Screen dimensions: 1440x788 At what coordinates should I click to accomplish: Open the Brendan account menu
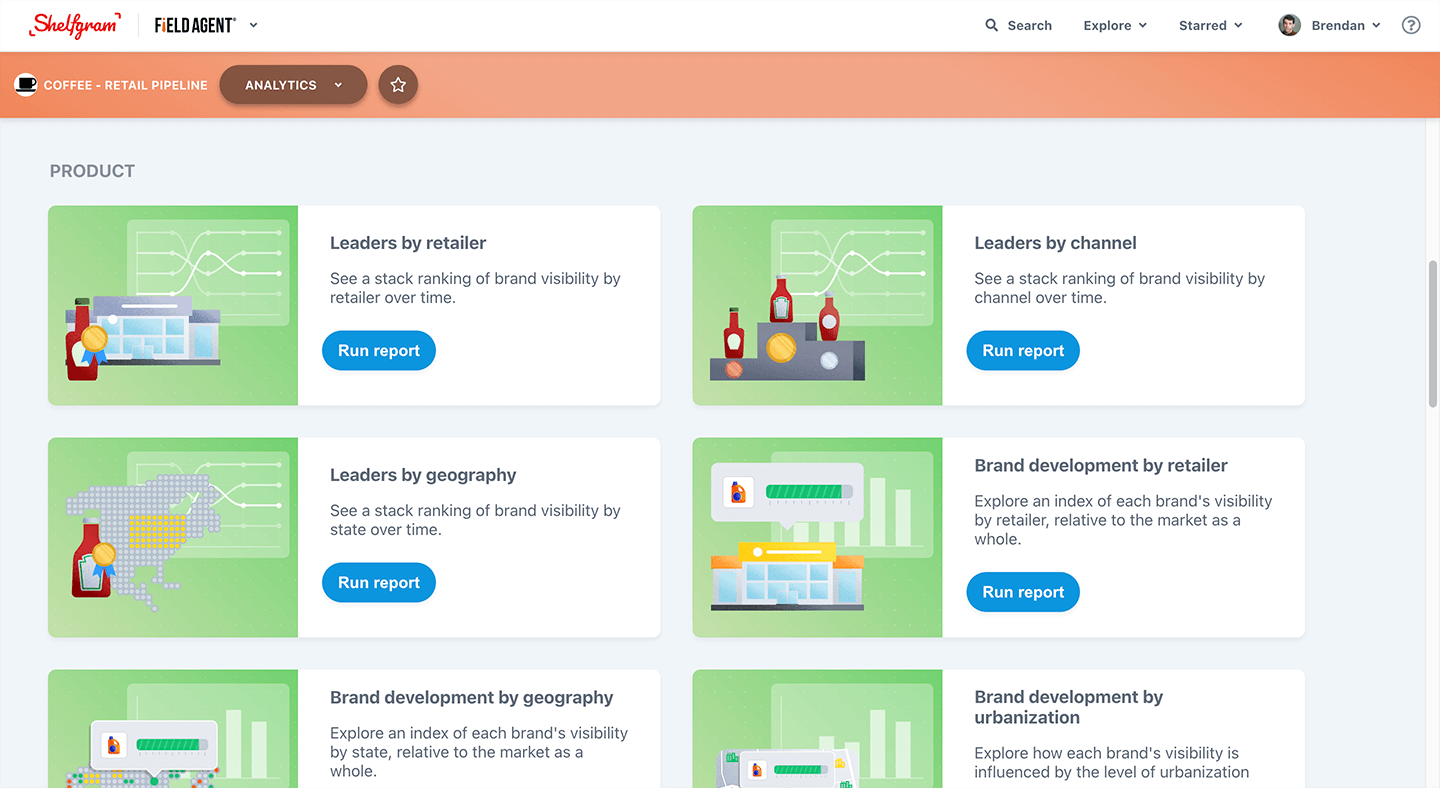(x=1329, y=25)
